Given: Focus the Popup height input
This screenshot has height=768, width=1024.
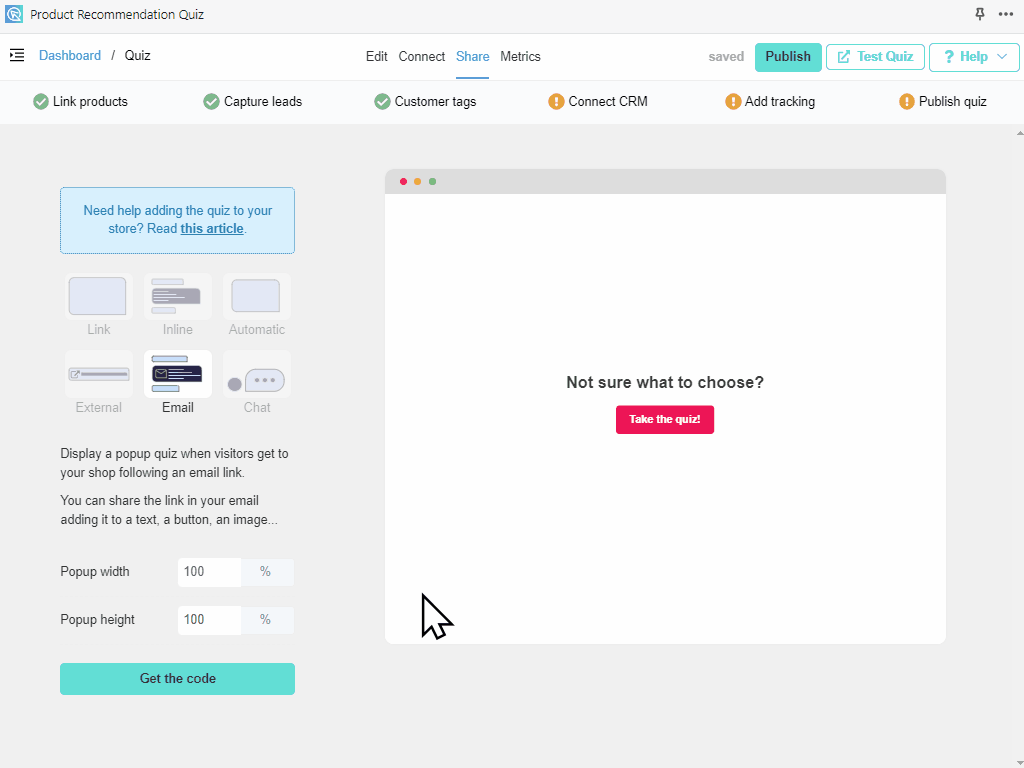Looking at the screenshot, I should tap(210, 620).
